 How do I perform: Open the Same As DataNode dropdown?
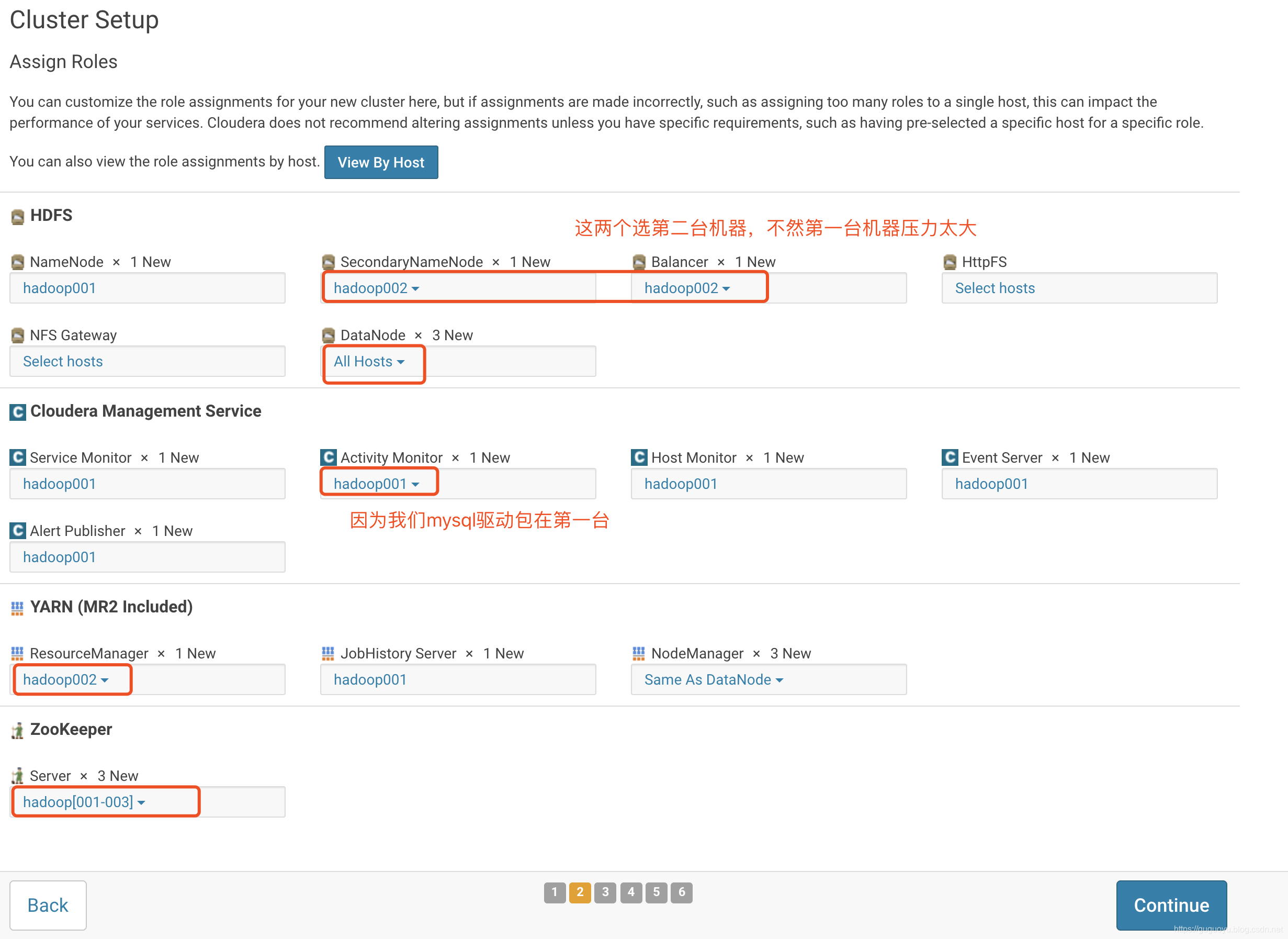pos(713,679)
